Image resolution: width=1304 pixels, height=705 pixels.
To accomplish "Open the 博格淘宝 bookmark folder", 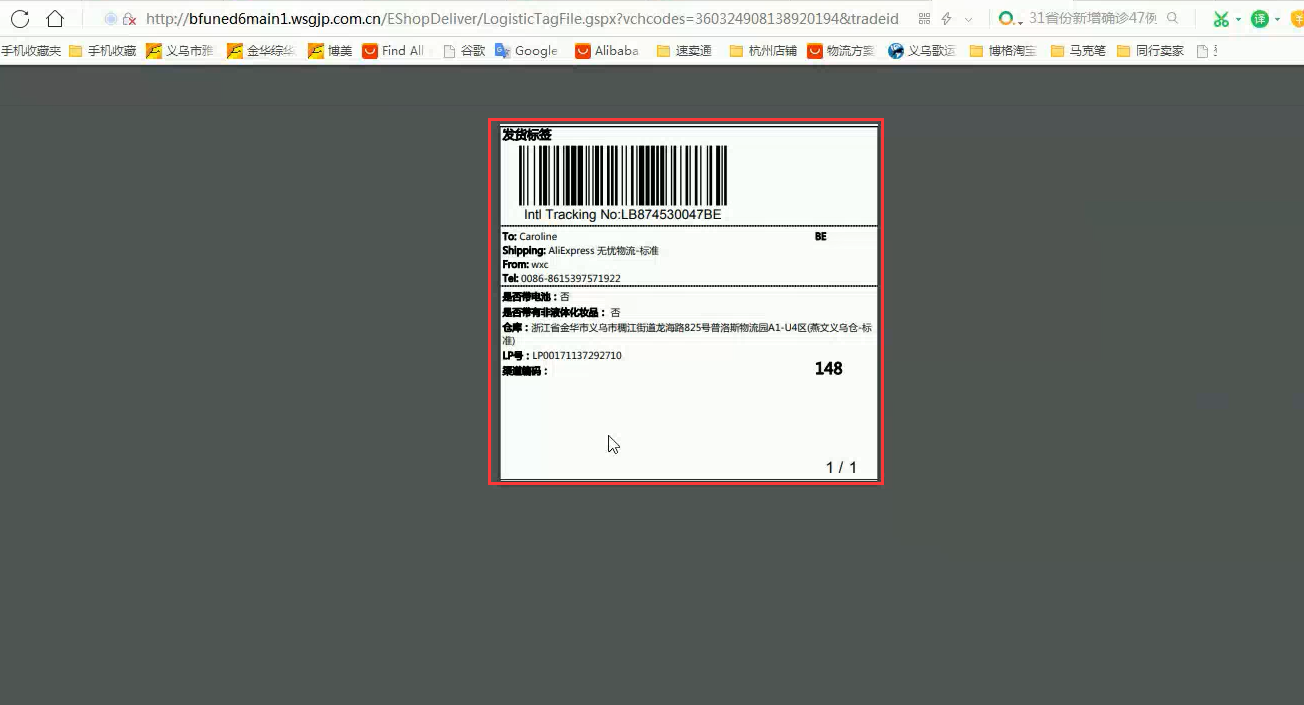I will click(x=1003, y=51).
